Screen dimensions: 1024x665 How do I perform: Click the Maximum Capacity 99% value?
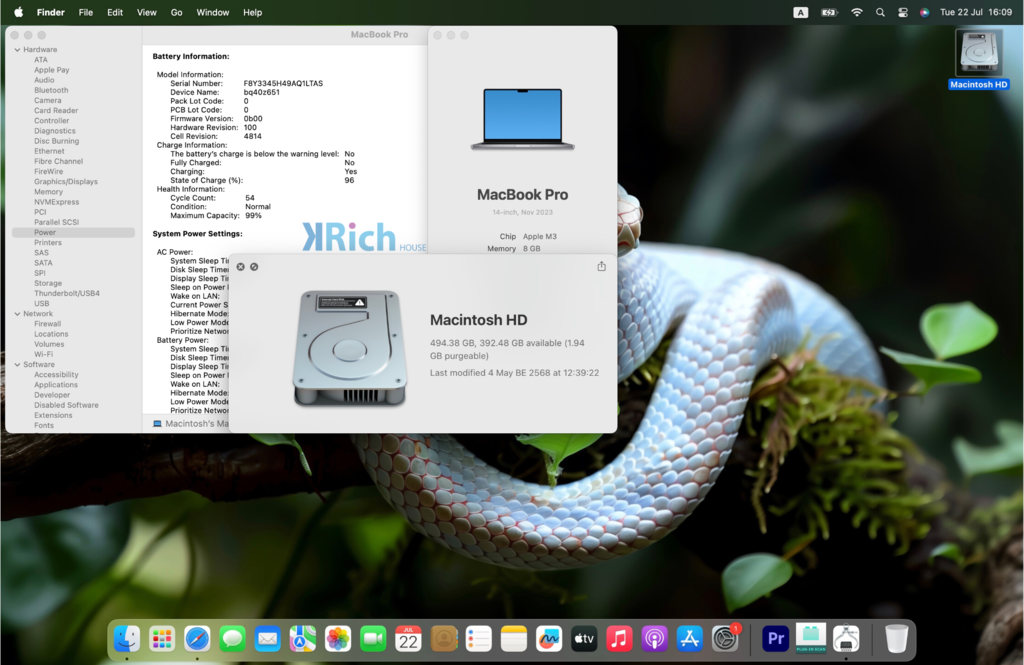pos(253,216)
